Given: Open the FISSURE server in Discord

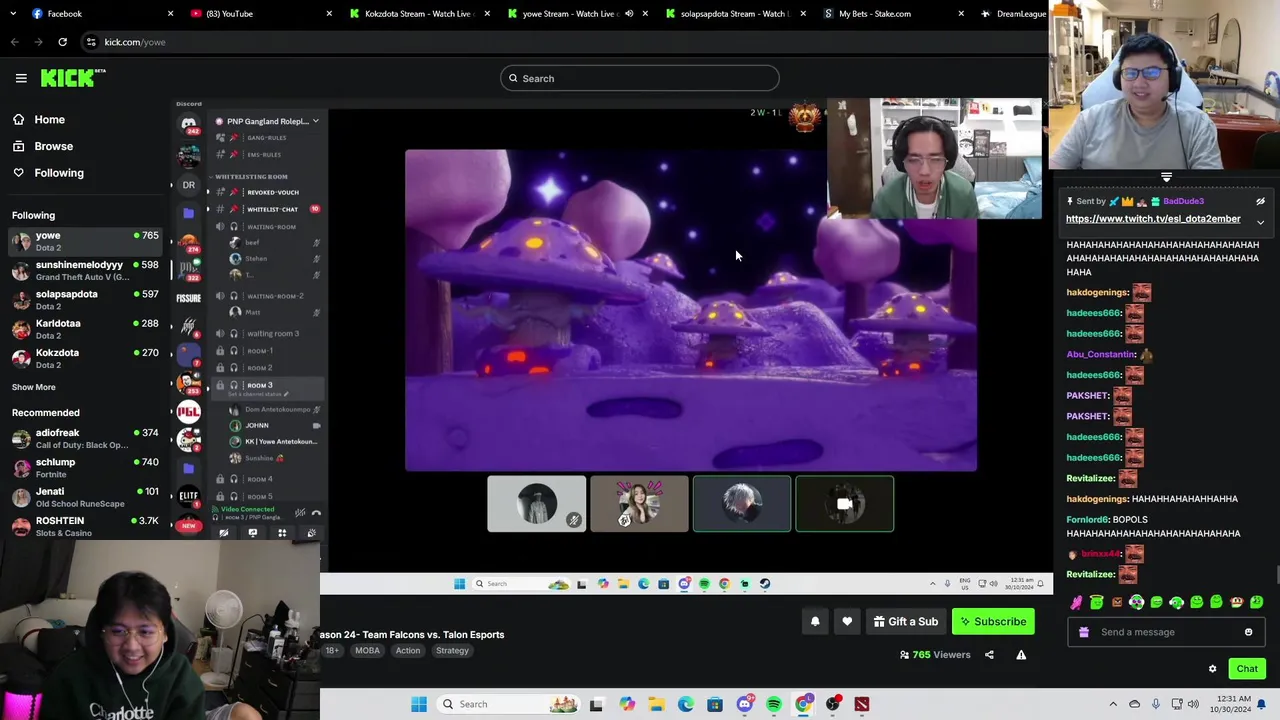Looking at the screenshot, I should point(188,298).
